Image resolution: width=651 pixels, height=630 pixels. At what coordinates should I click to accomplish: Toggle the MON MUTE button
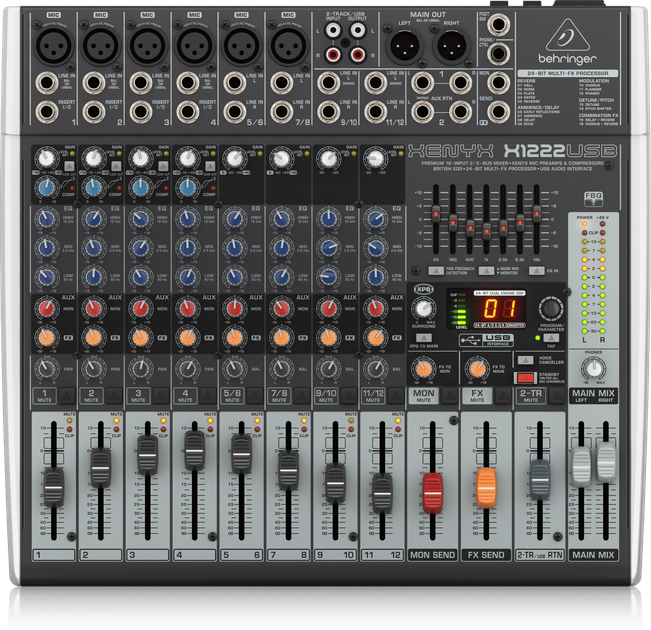(x=449, y=396)
